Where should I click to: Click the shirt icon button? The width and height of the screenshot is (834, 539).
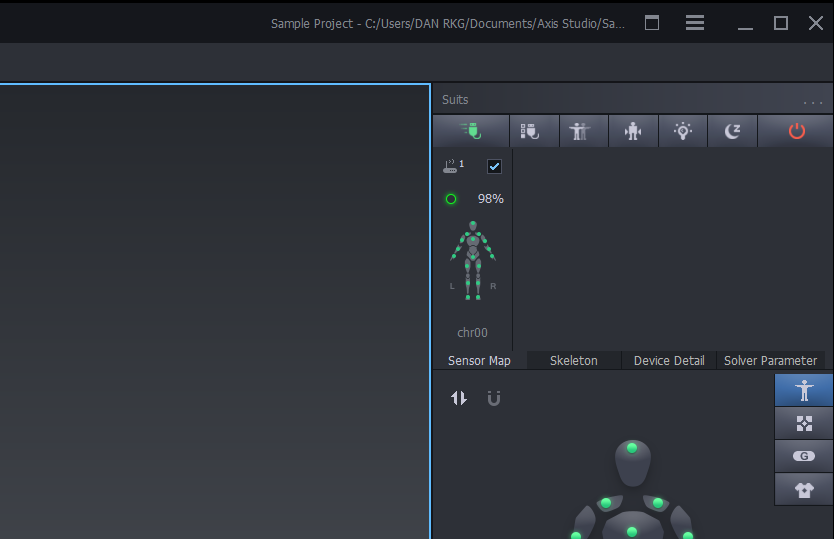coord(804,489)
